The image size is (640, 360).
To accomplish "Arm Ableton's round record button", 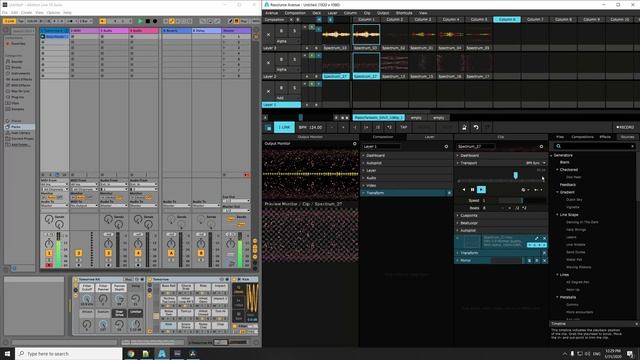I will pos(155,21).
